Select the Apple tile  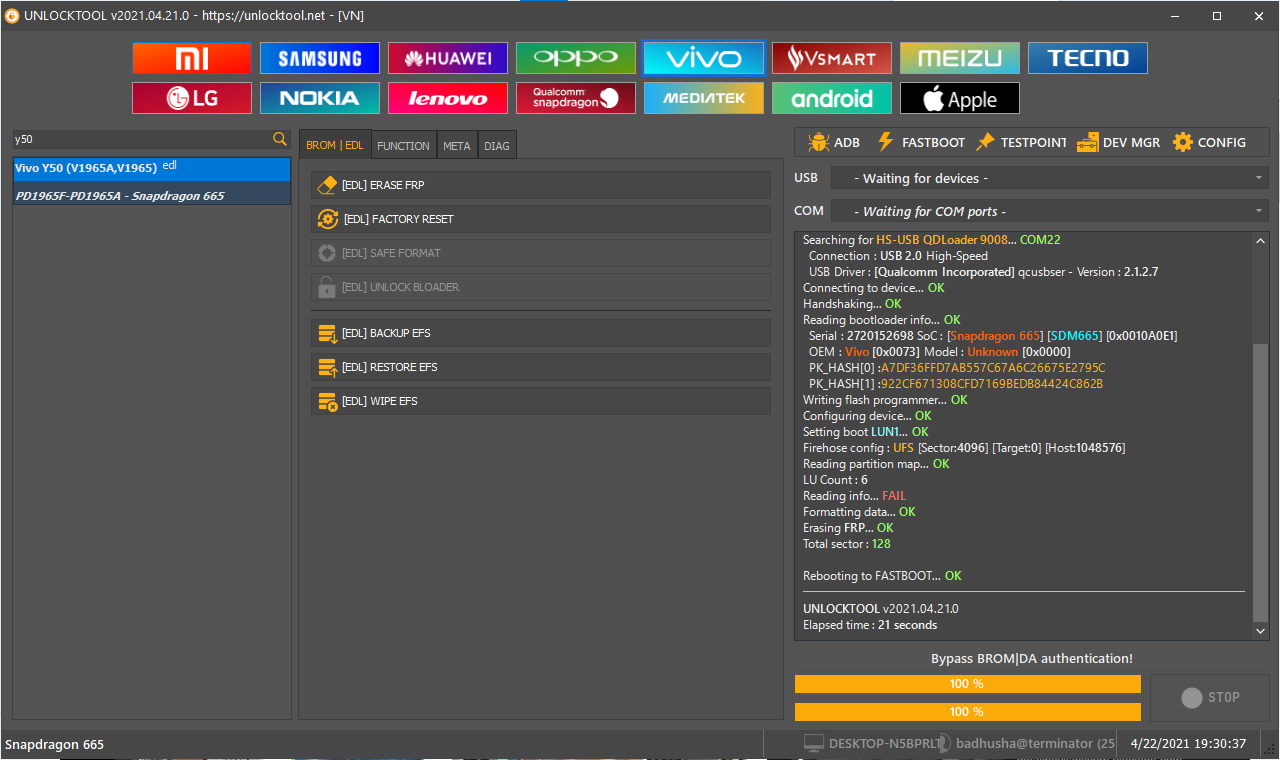(x=960, y=98)
